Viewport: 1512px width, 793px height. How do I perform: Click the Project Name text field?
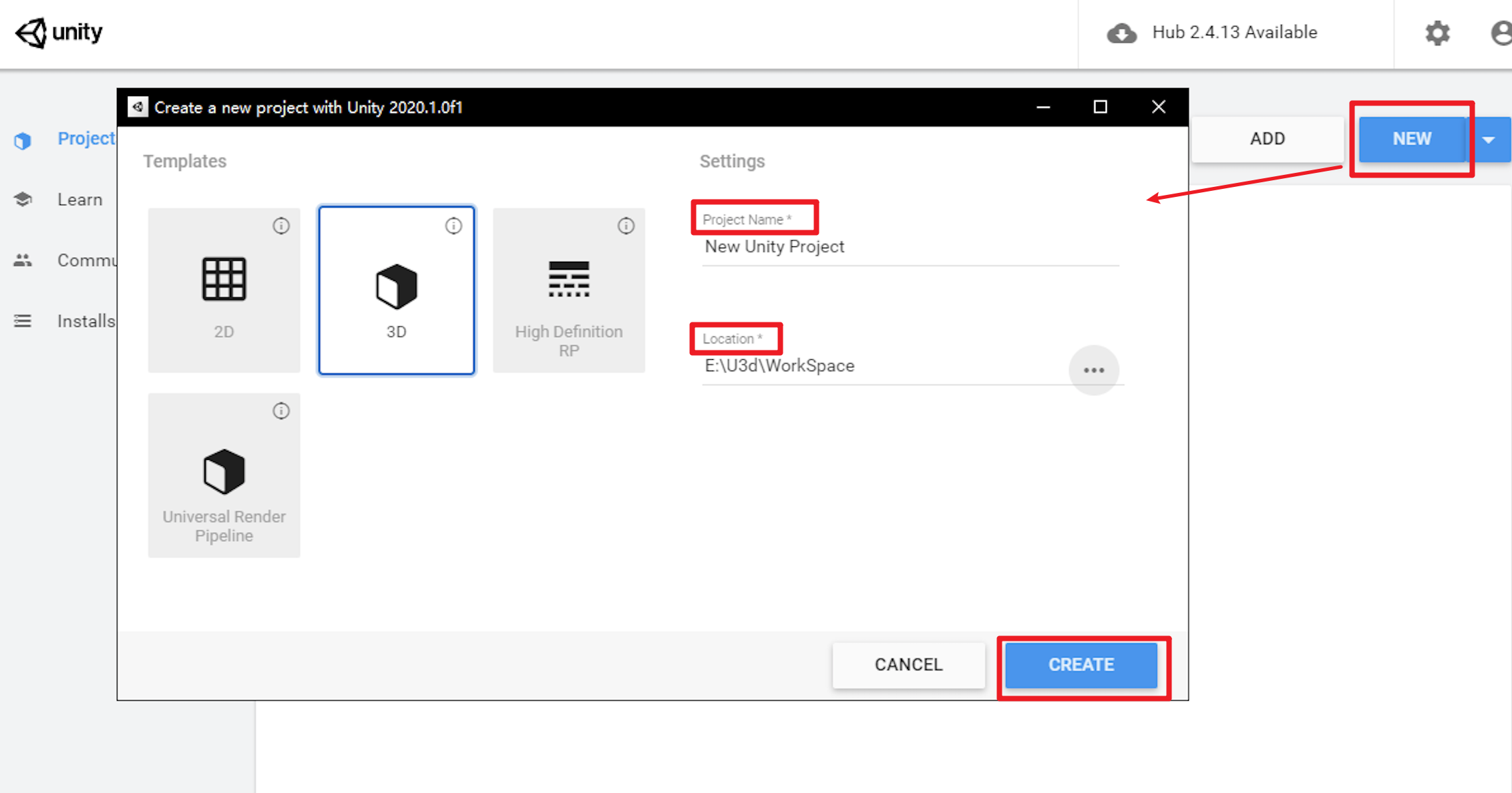(x=908, y=247)
